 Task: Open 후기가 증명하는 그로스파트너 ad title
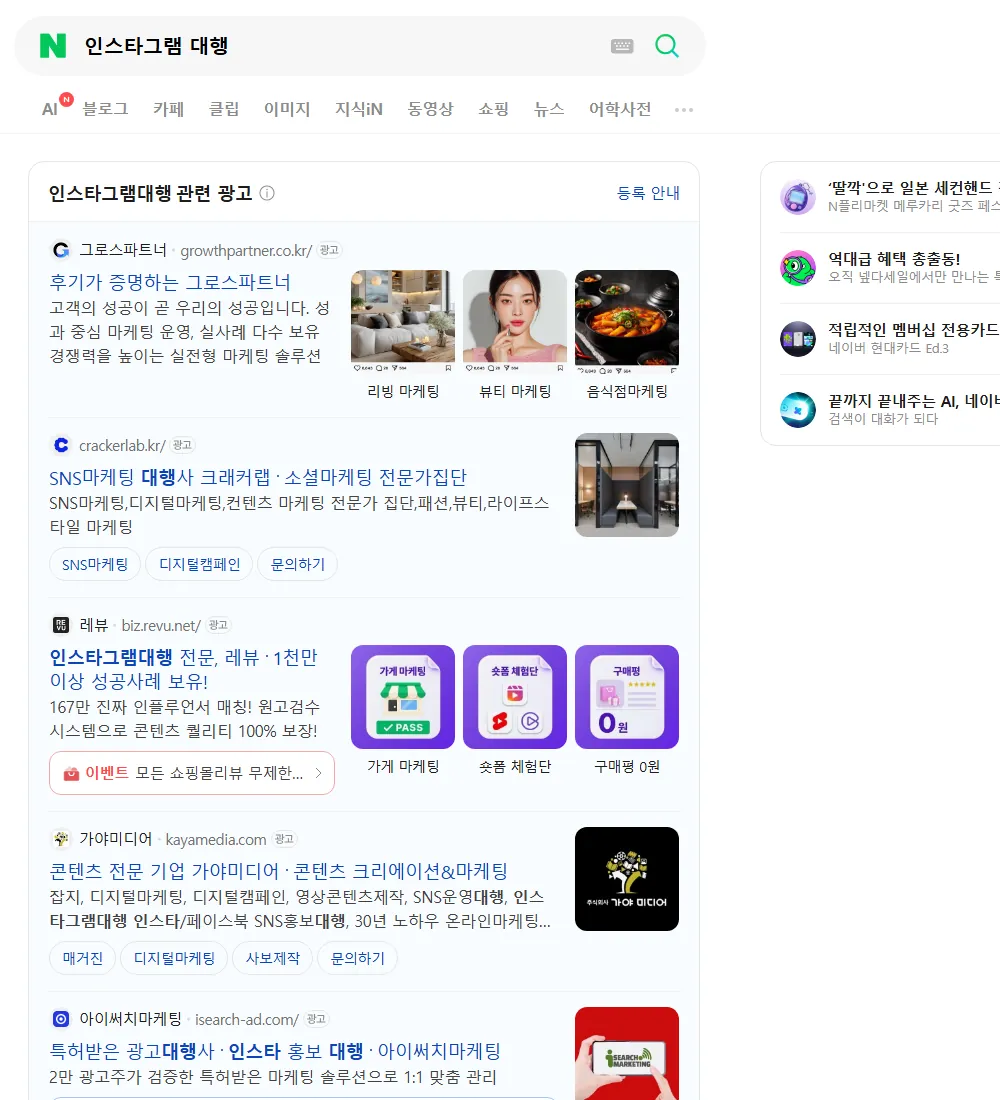170,282
